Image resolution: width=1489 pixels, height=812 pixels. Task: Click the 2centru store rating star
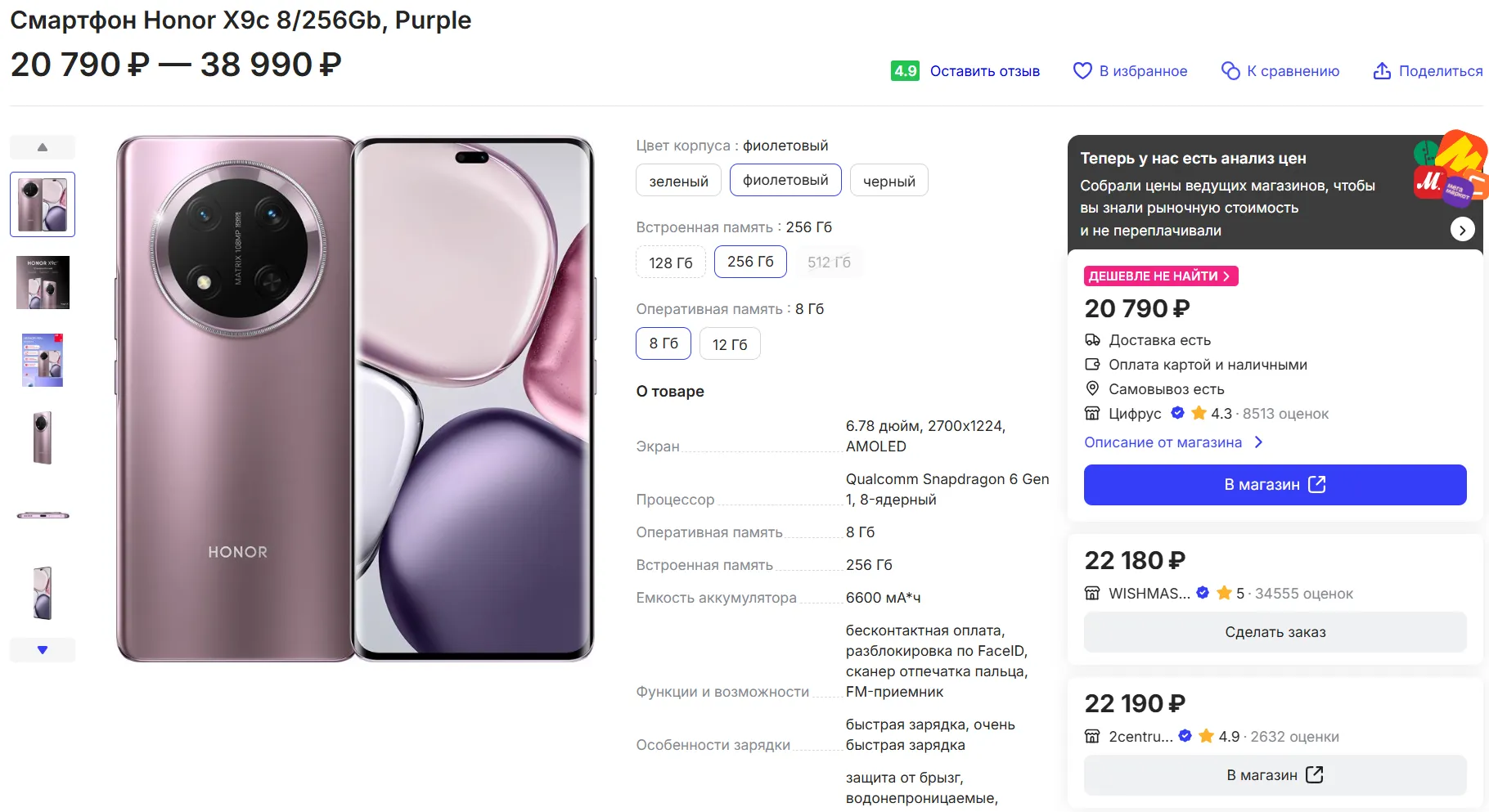click(1206, 736)
